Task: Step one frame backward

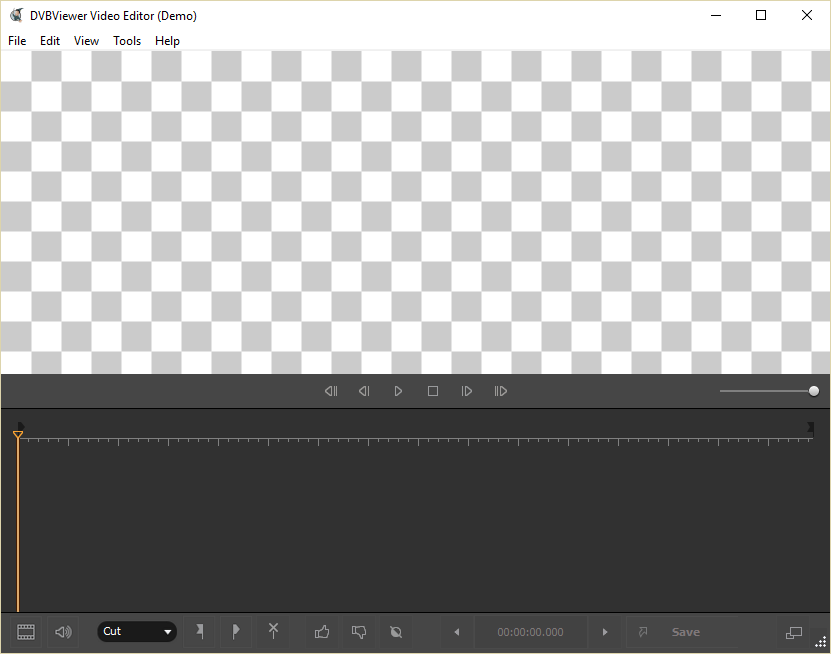Action: pyautogui.click(x=364, y=391)
